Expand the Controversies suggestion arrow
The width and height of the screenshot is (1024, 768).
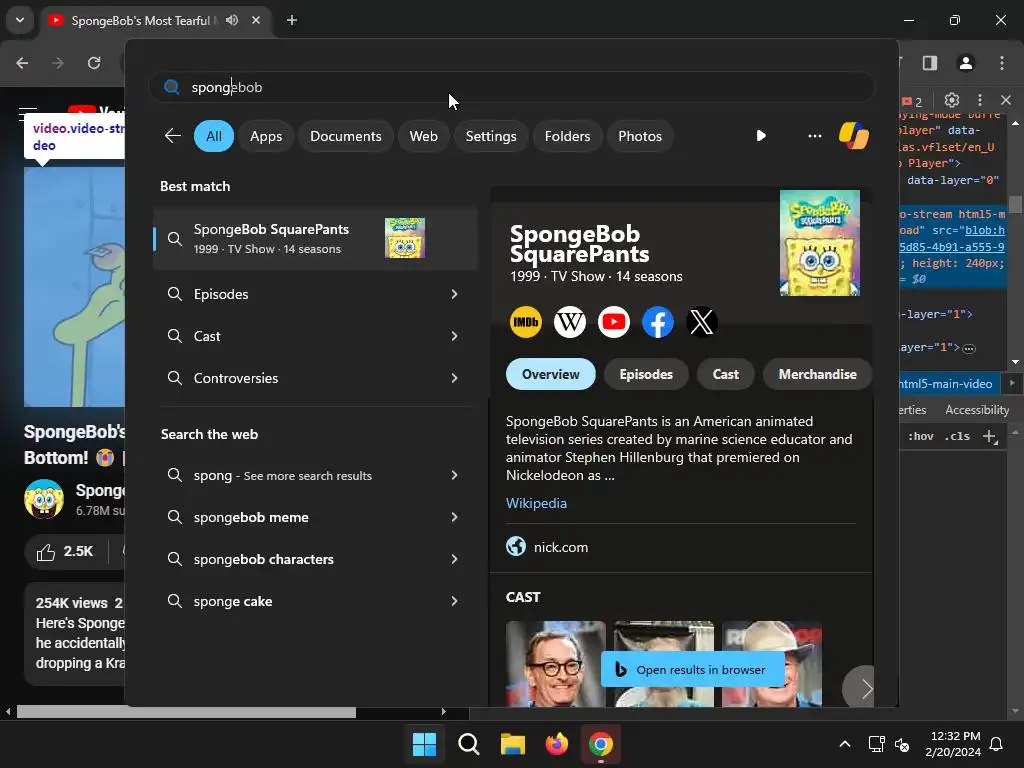pyautogui.click(x=455, y=378)
